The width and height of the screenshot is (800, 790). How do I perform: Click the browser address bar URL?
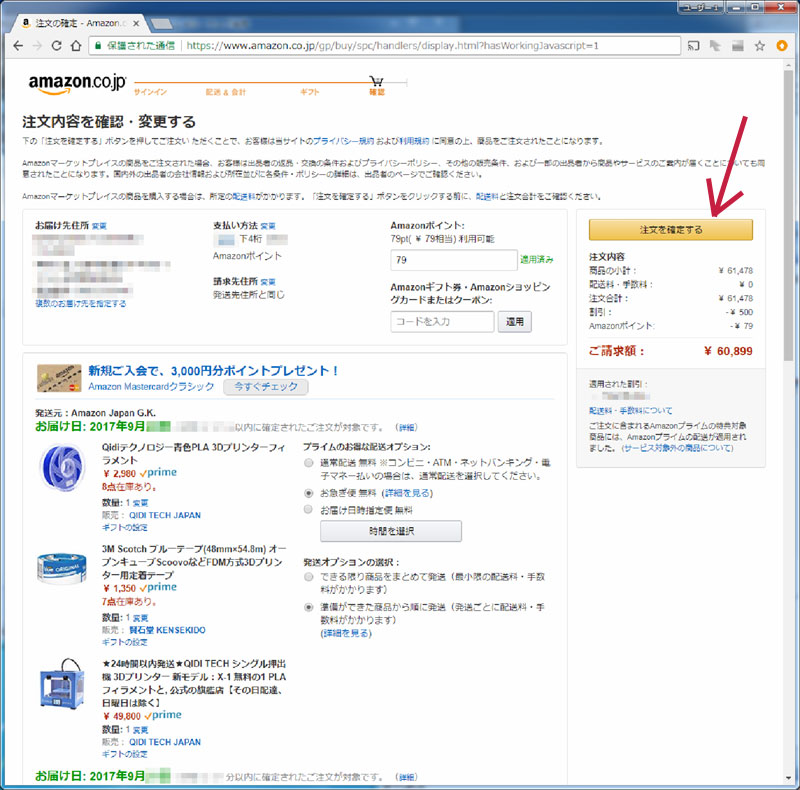click(392, 45)
